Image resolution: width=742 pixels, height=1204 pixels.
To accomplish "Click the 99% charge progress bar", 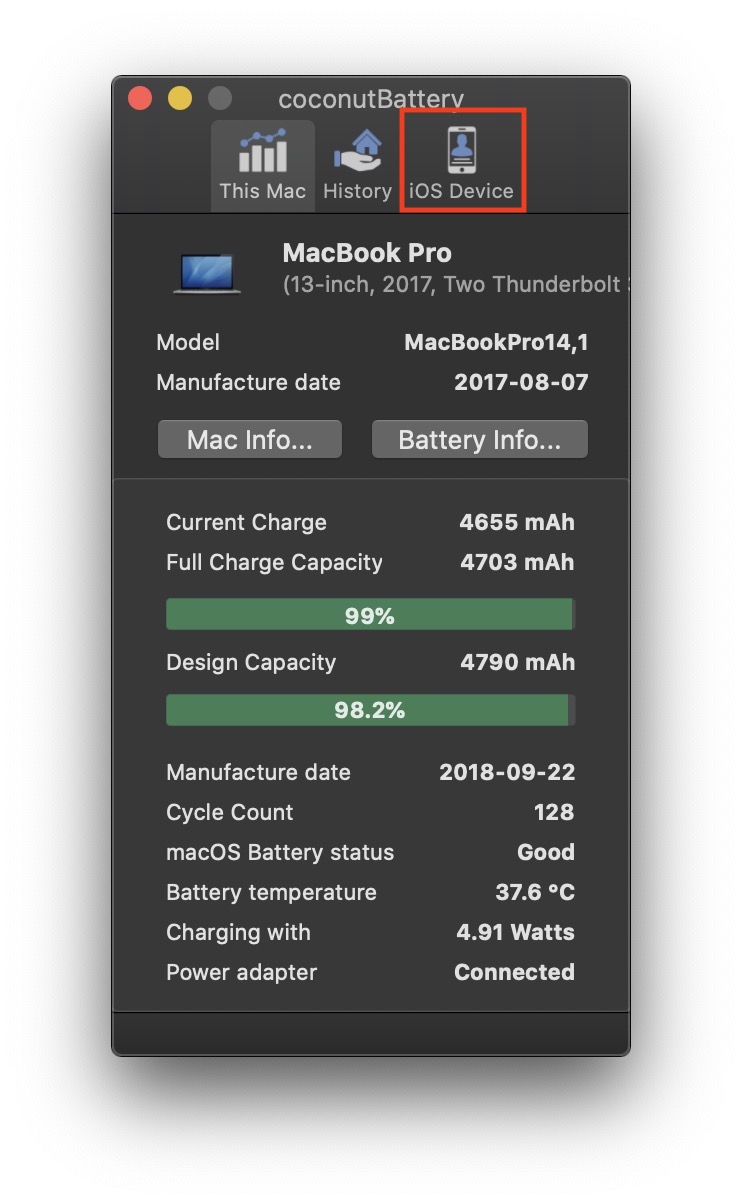I will (369, 615).
